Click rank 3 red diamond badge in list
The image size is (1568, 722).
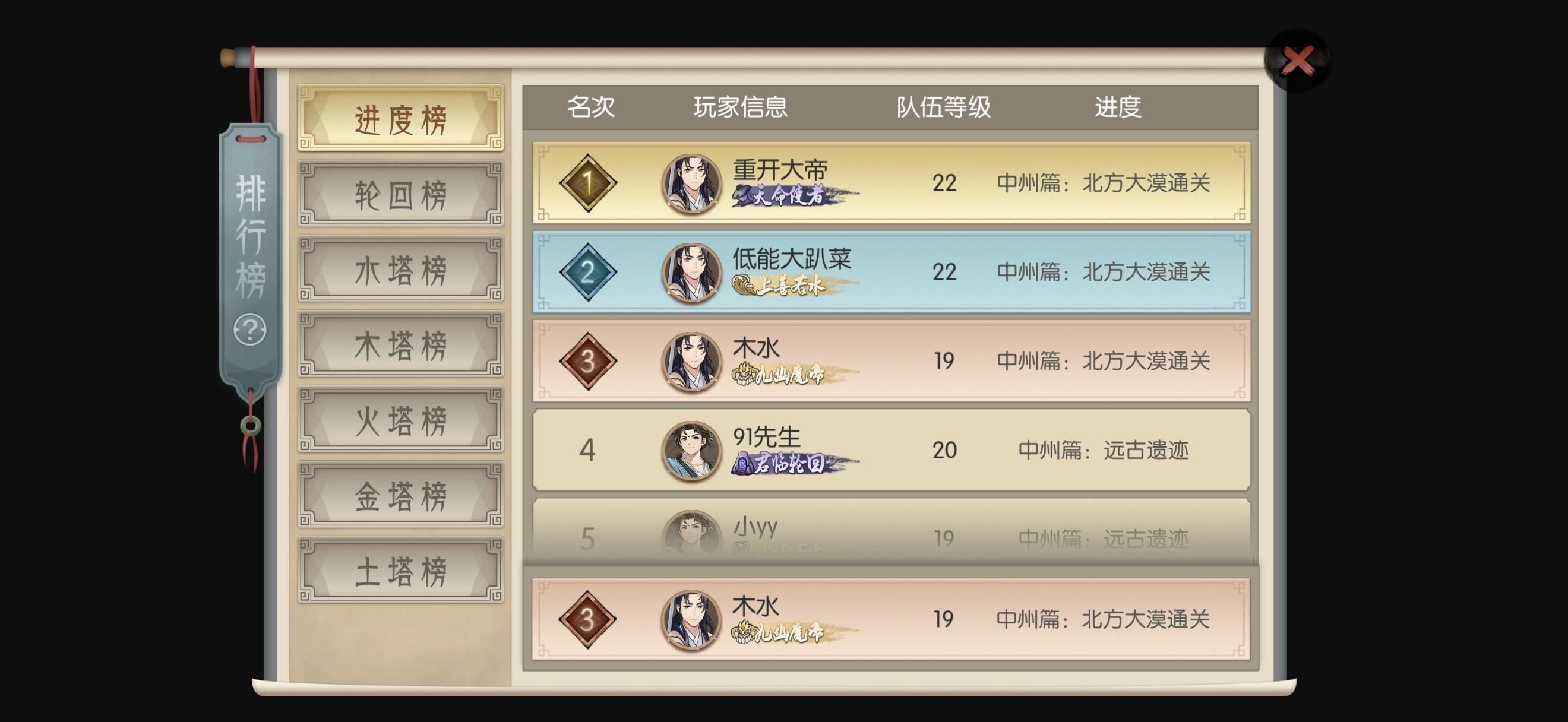point(587,362)
